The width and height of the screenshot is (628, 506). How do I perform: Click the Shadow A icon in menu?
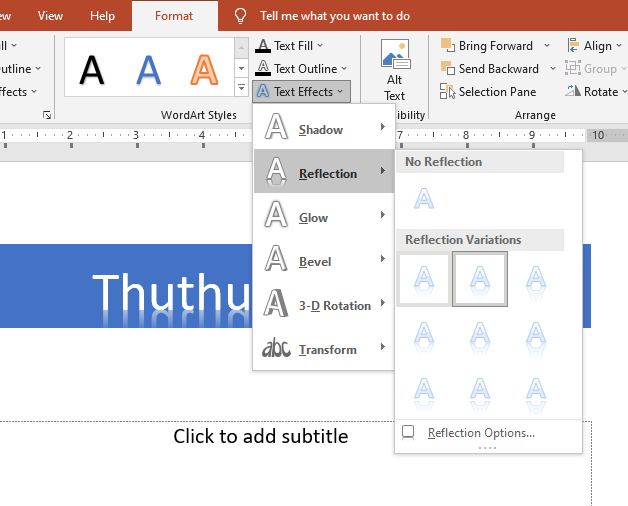click(276, 127)
